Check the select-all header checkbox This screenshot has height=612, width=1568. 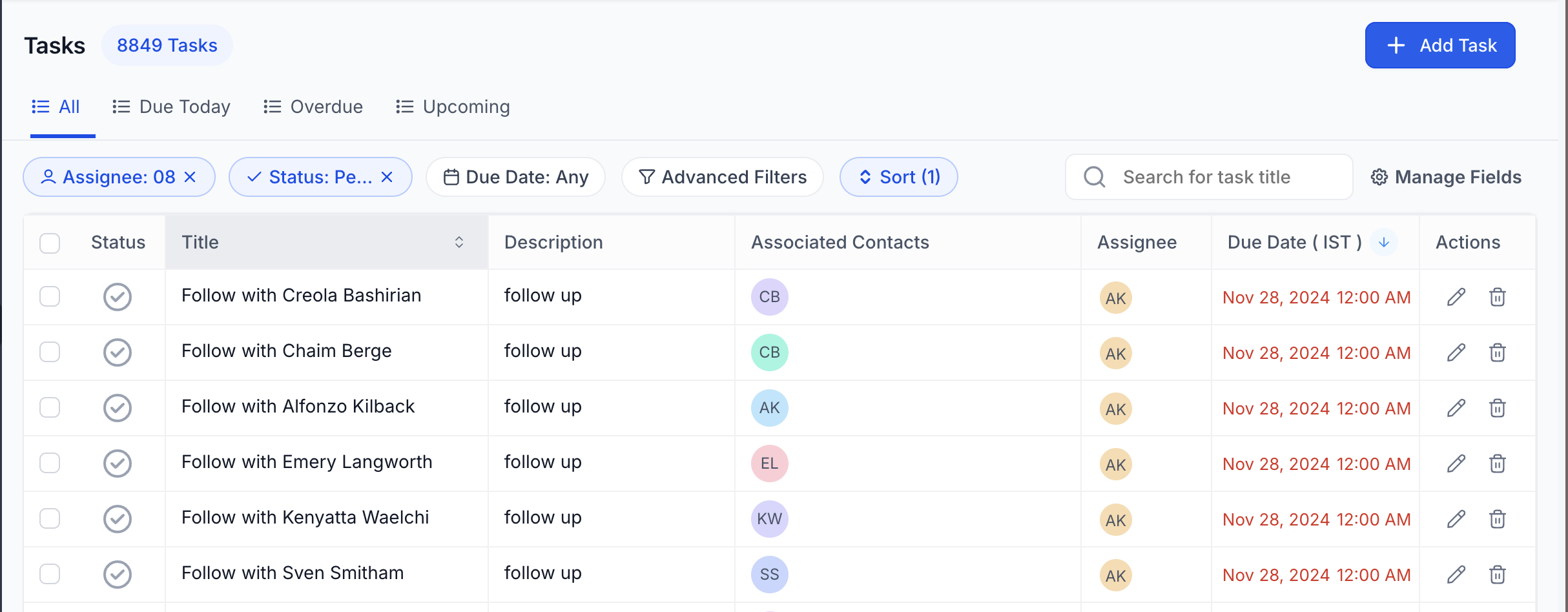click(50, 243)
